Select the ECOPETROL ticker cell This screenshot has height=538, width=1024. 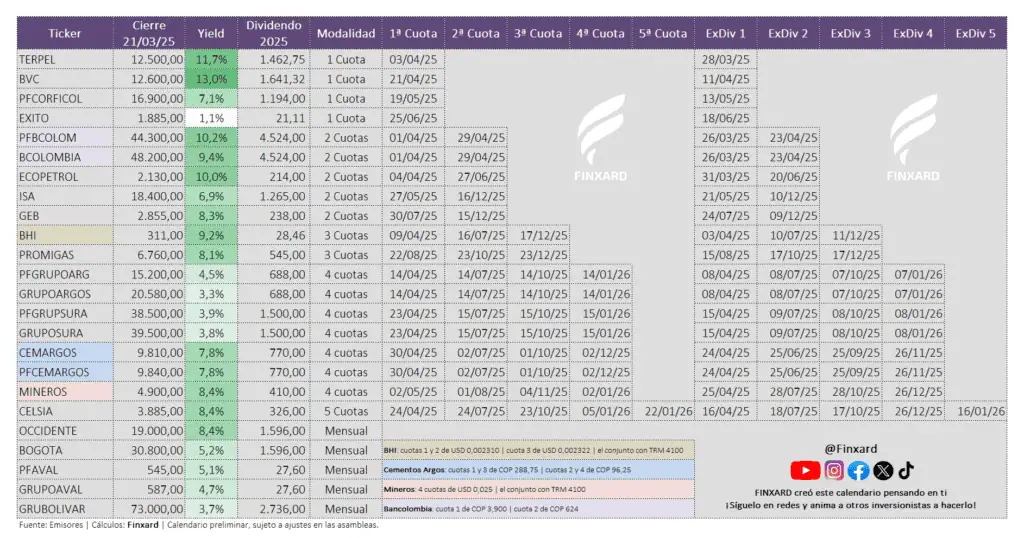tap(65, 177)
